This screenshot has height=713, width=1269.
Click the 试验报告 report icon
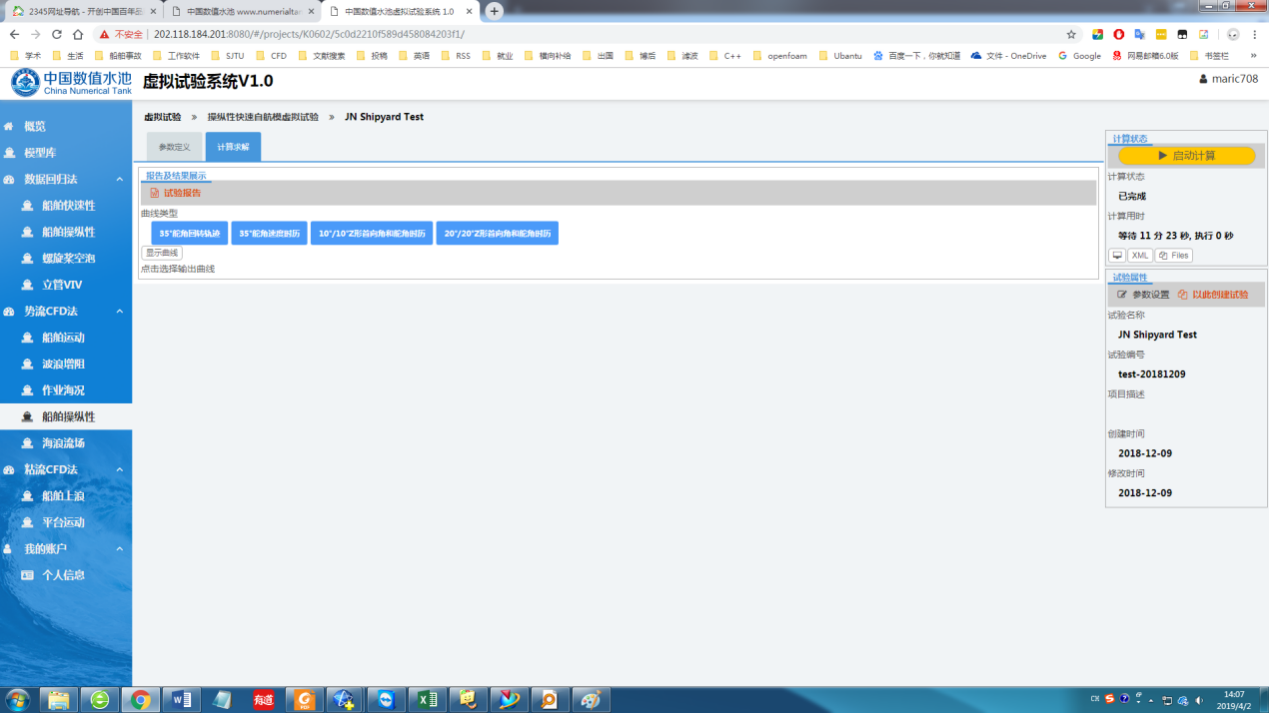coord(154,193)
